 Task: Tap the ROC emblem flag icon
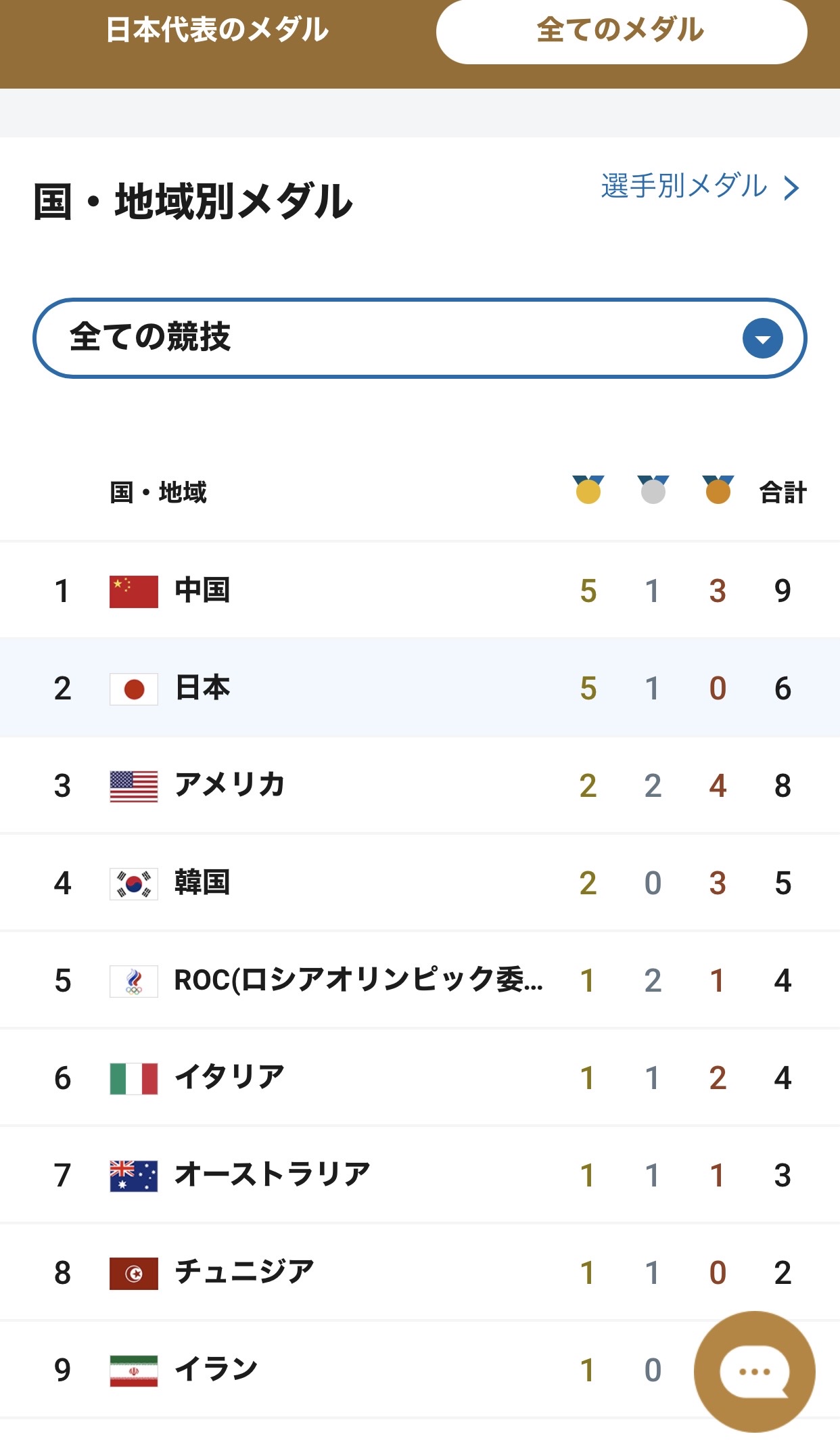tap(134, 982)
